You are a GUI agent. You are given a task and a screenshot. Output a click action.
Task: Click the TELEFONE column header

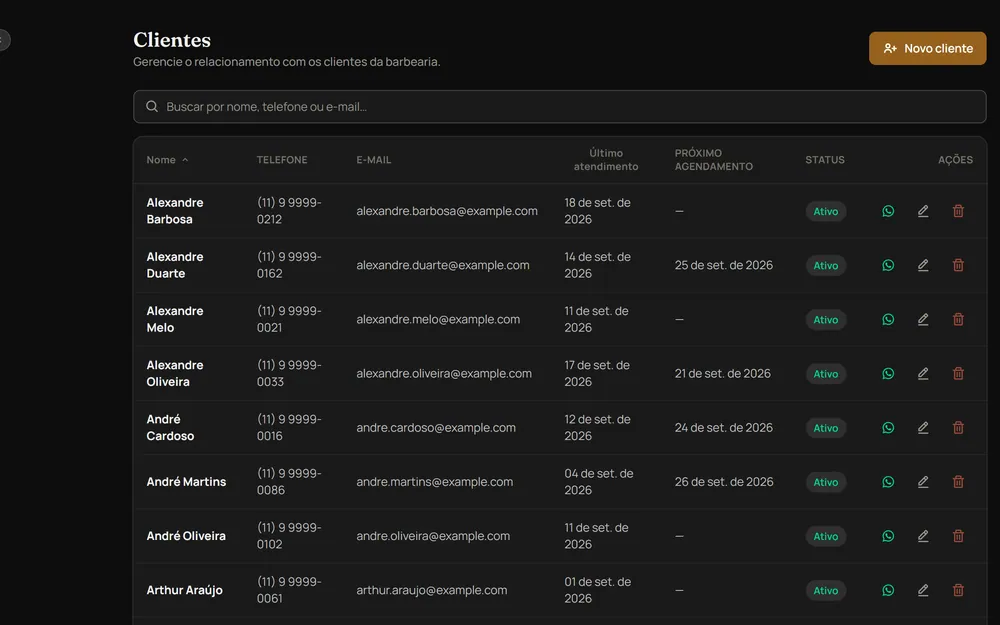[282, 160]
